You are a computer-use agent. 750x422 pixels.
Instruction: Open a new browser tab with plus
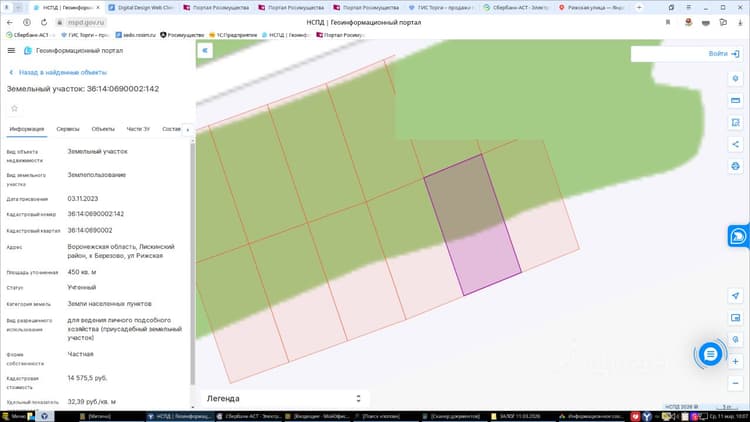639,8
